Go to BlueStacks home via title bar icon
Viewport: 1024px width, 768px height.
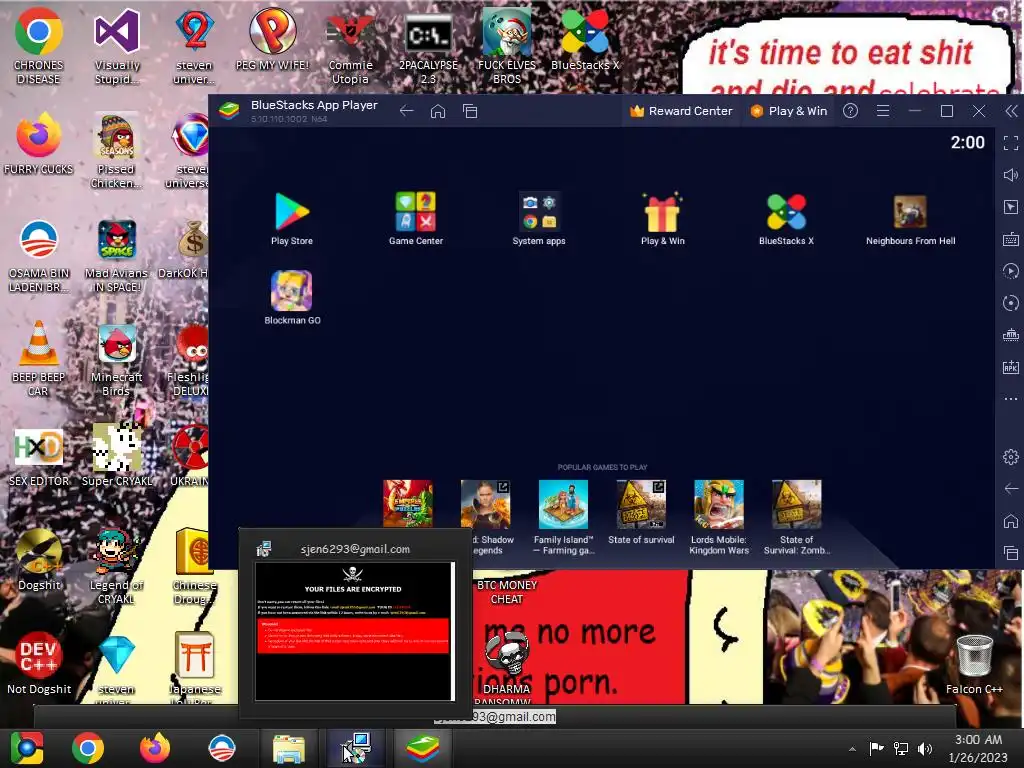pyautogui.click(x=438, y=111)
